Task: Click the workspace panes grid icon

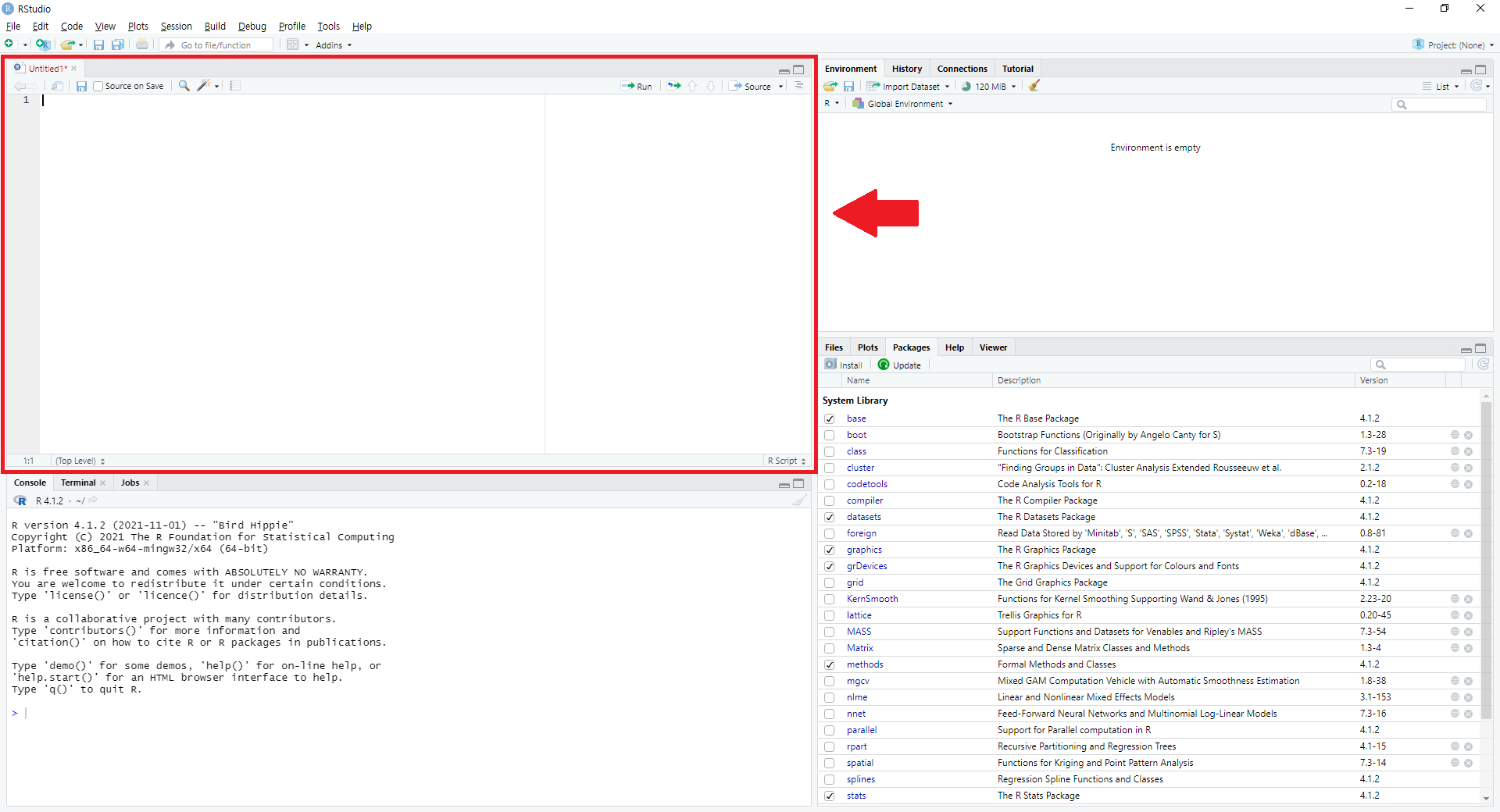Action: tap(293, 45)
